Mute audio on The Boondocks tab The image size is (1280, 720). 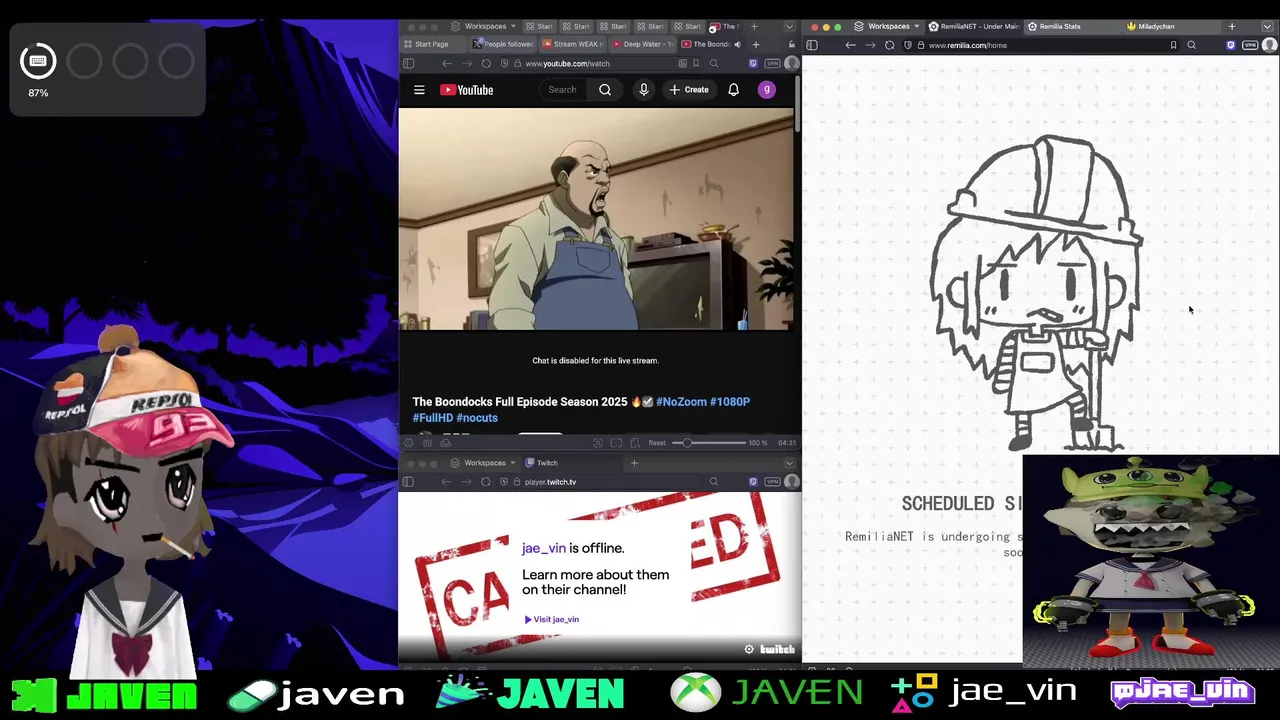pos(737,44)
